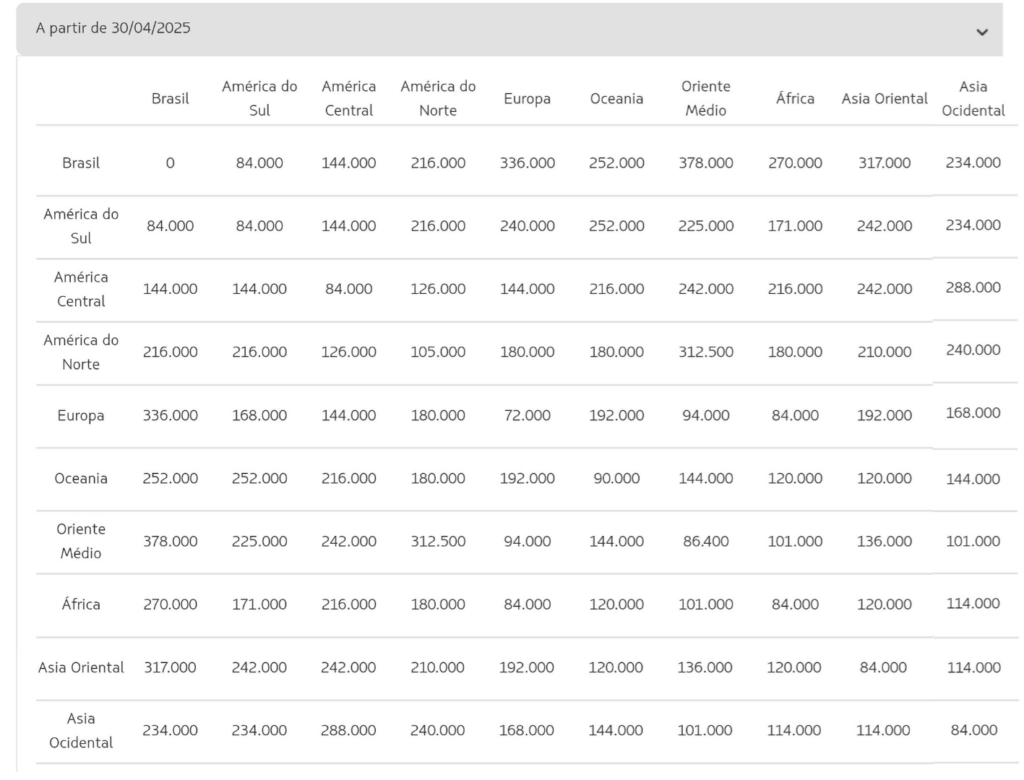This screenshot has width=1024, height=780.
Task: Select the 'Oriente Médio' column header
Action: pos(705,98)
